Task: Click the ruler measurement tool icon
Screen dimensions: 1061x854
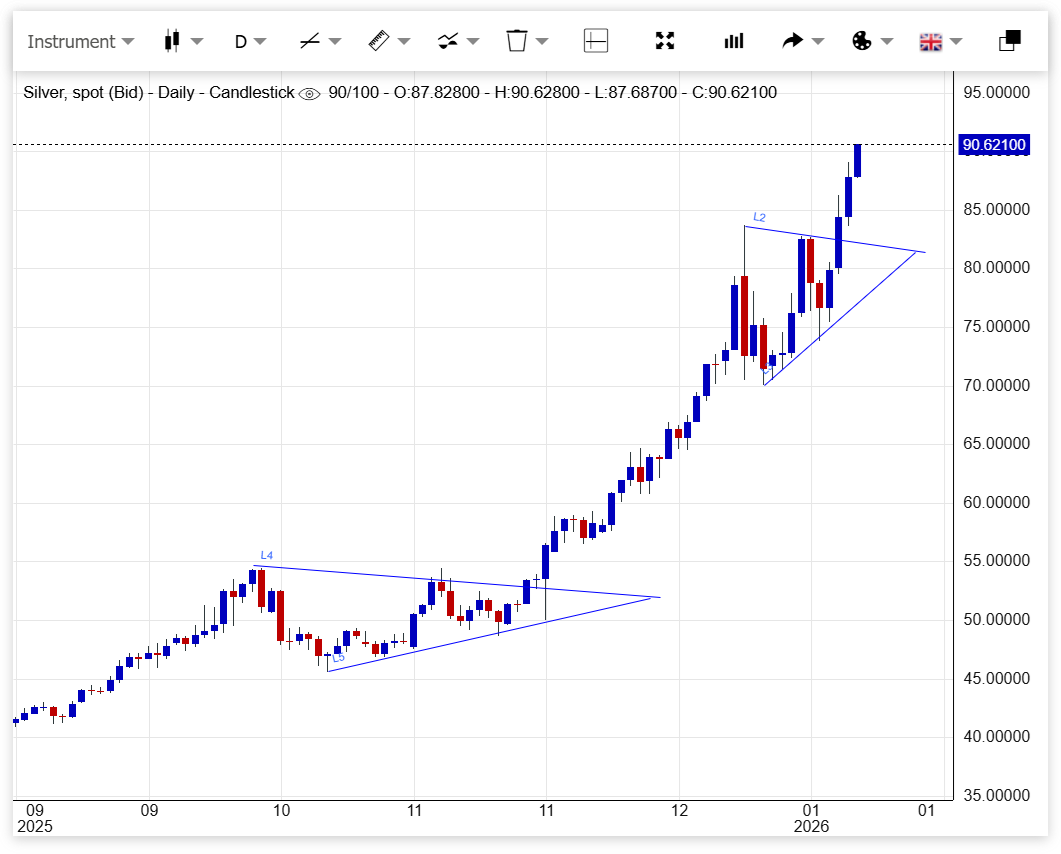Action: (378, 41)
